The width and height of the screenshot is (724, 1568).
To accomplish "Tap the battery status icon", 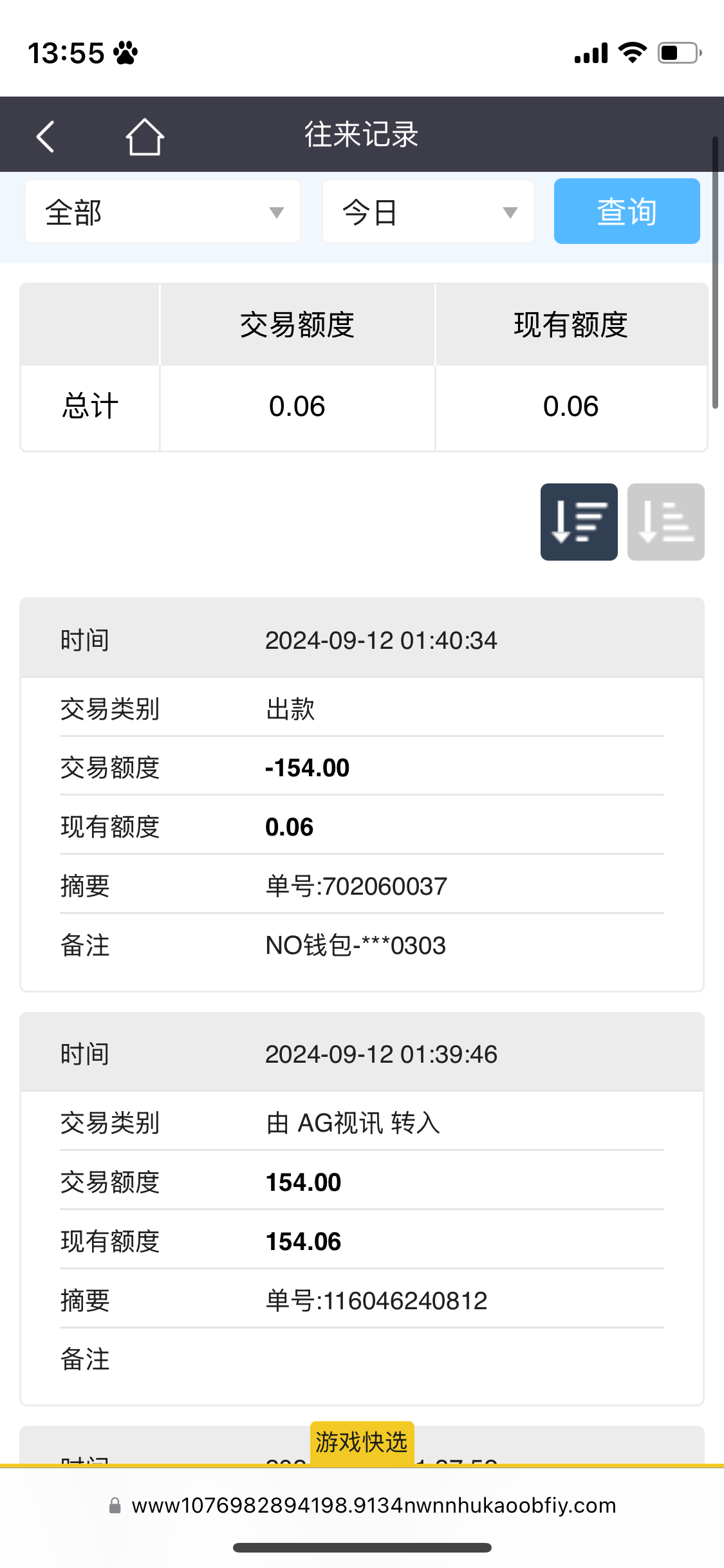I will tap(679, 53).
